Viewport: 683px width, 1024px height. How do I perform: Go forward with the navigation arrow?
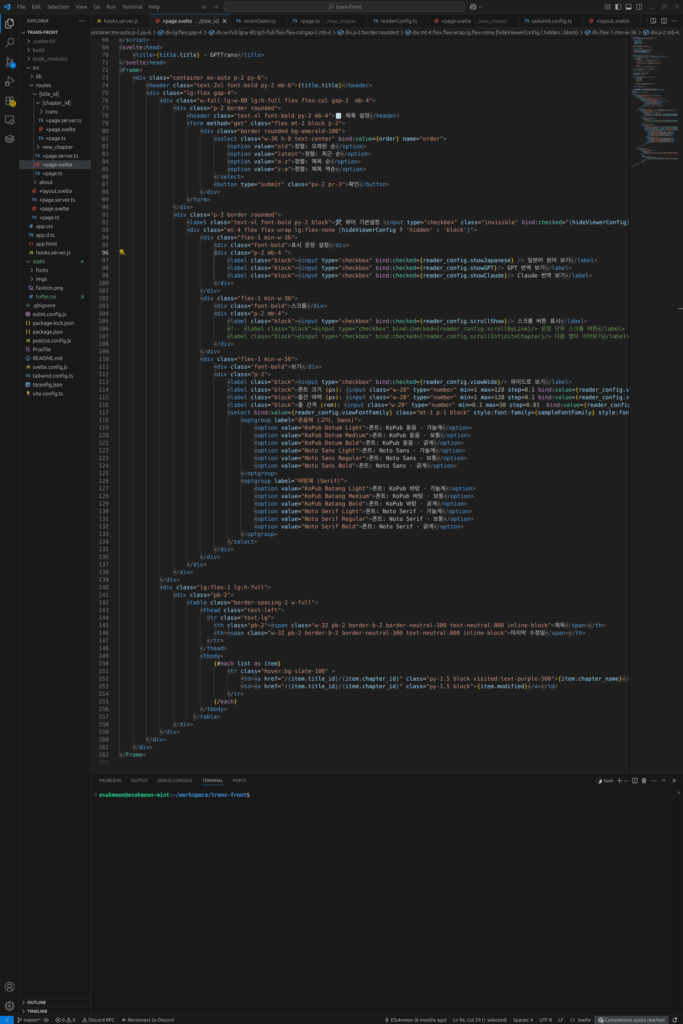(x=215, y=7)
